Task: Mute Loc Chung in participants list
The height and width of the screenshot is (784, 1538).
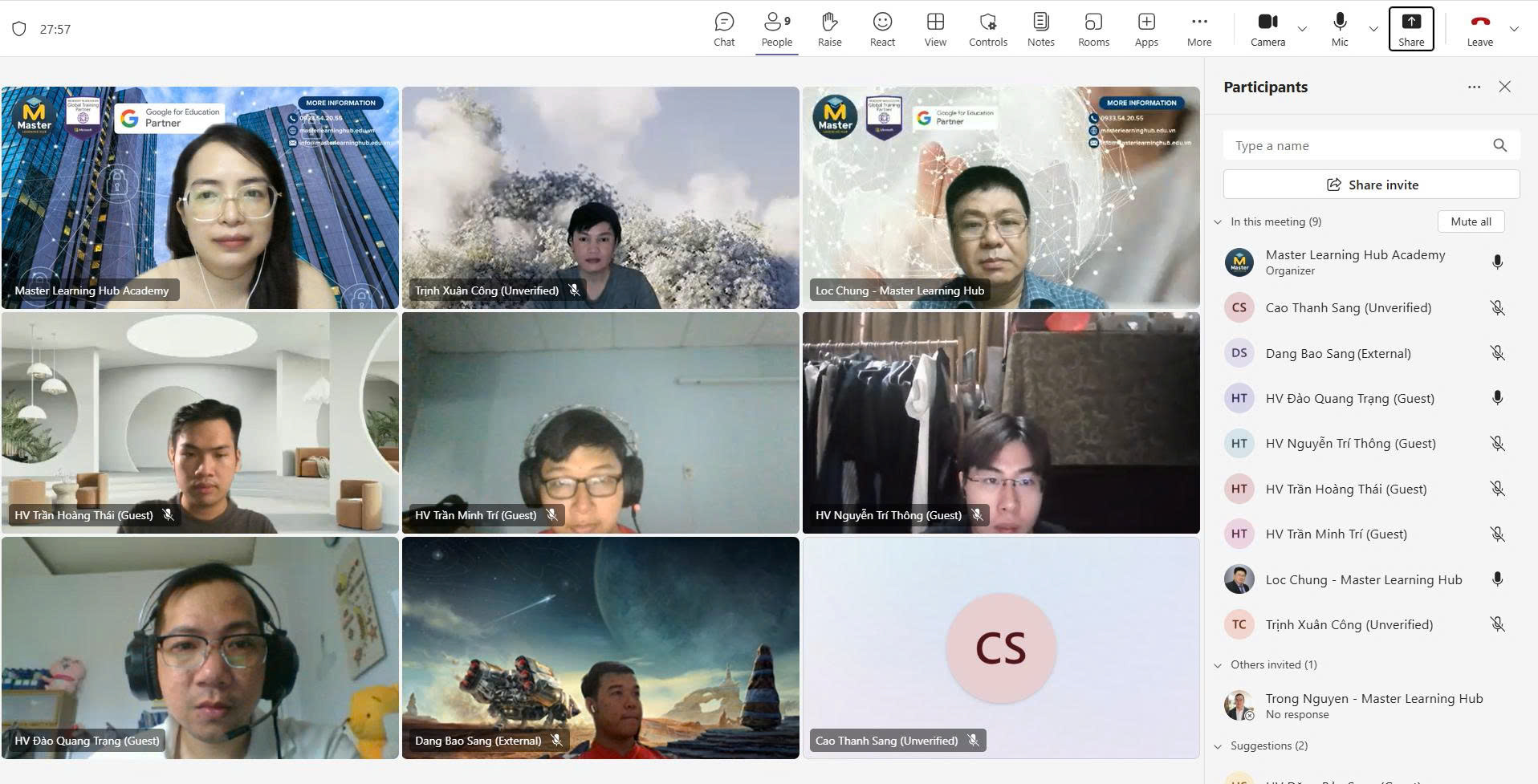Action: tap(1497, 579)
